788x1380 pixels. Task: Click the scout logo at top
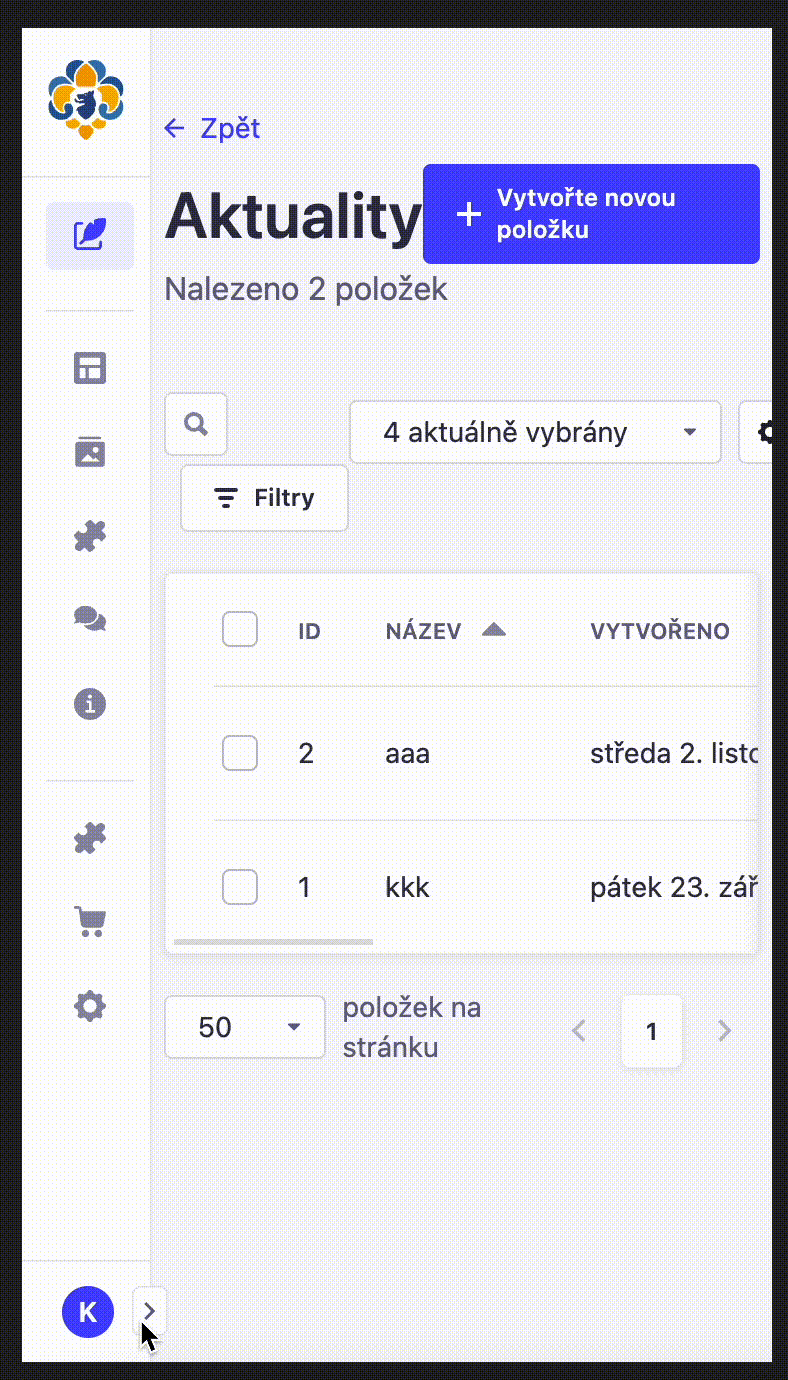click(86, 99)
